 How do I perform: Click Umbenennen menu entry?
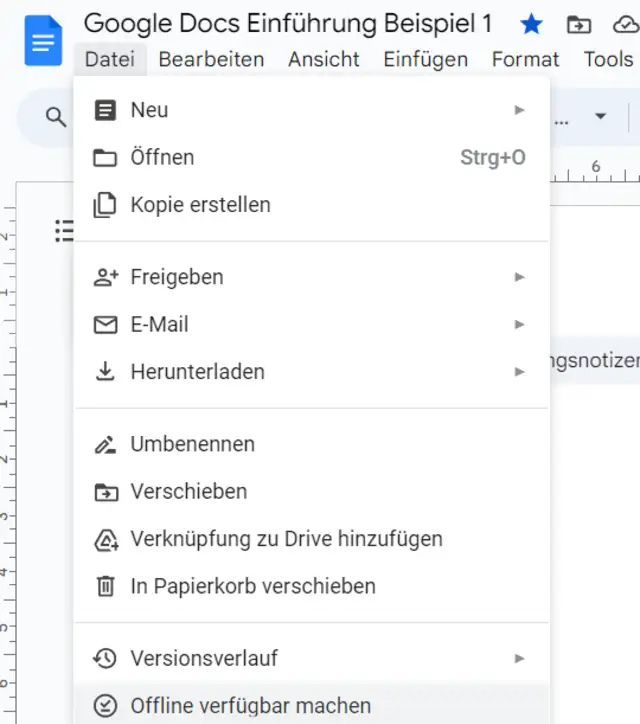pyautogui.click(x=192, y=444)
